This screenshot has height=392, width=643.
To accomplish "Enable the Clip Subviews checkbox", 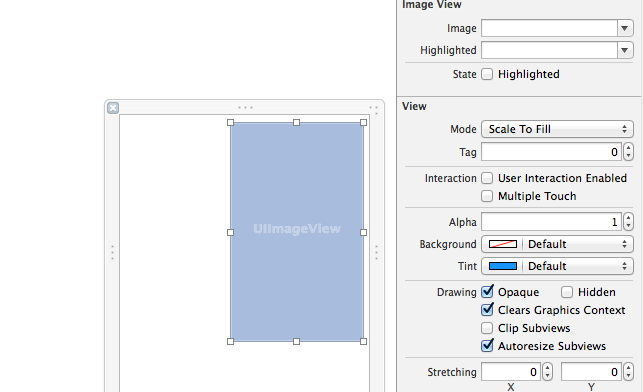I will click(x=487, y=328).
